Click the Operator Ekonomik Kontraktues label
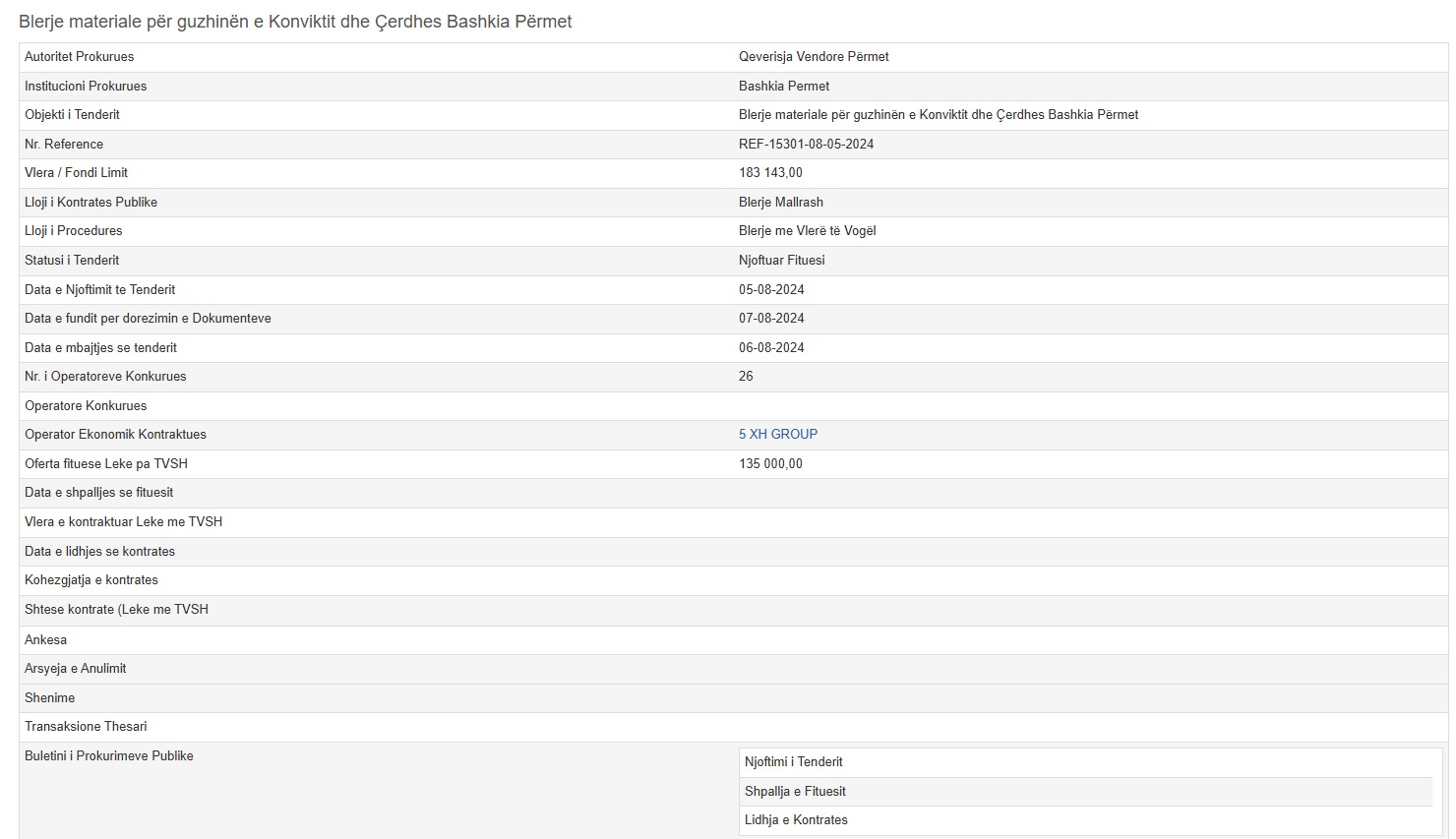The height and width of the screenshot is (839, 1456). 115,434
